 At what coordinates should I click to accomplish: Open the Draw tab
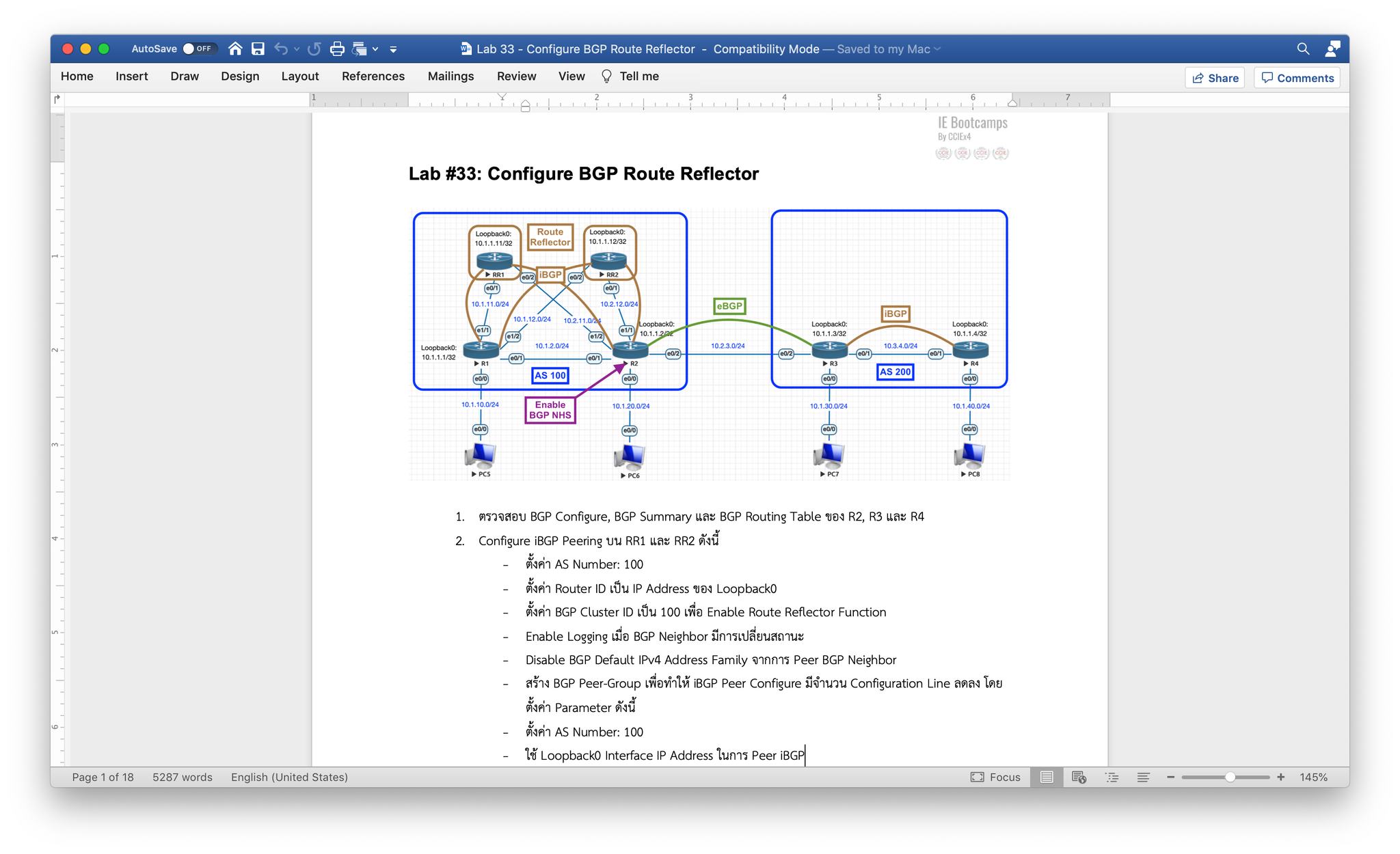(185, 76)
